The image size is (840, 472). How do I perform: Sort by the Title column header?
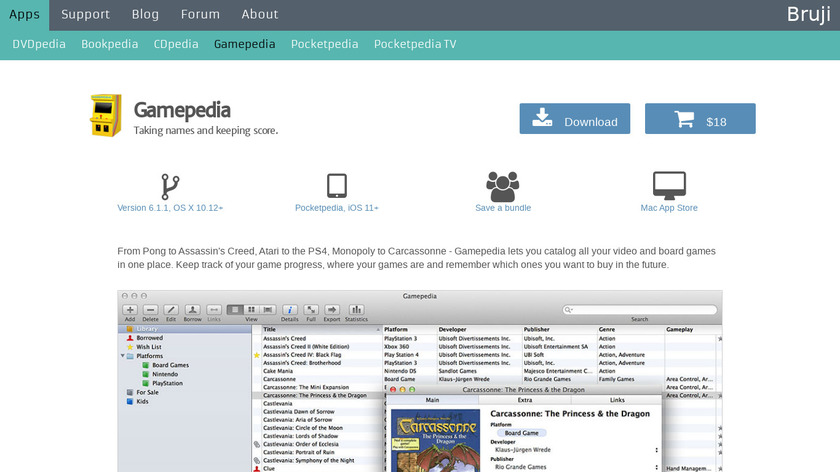point(321,329)
